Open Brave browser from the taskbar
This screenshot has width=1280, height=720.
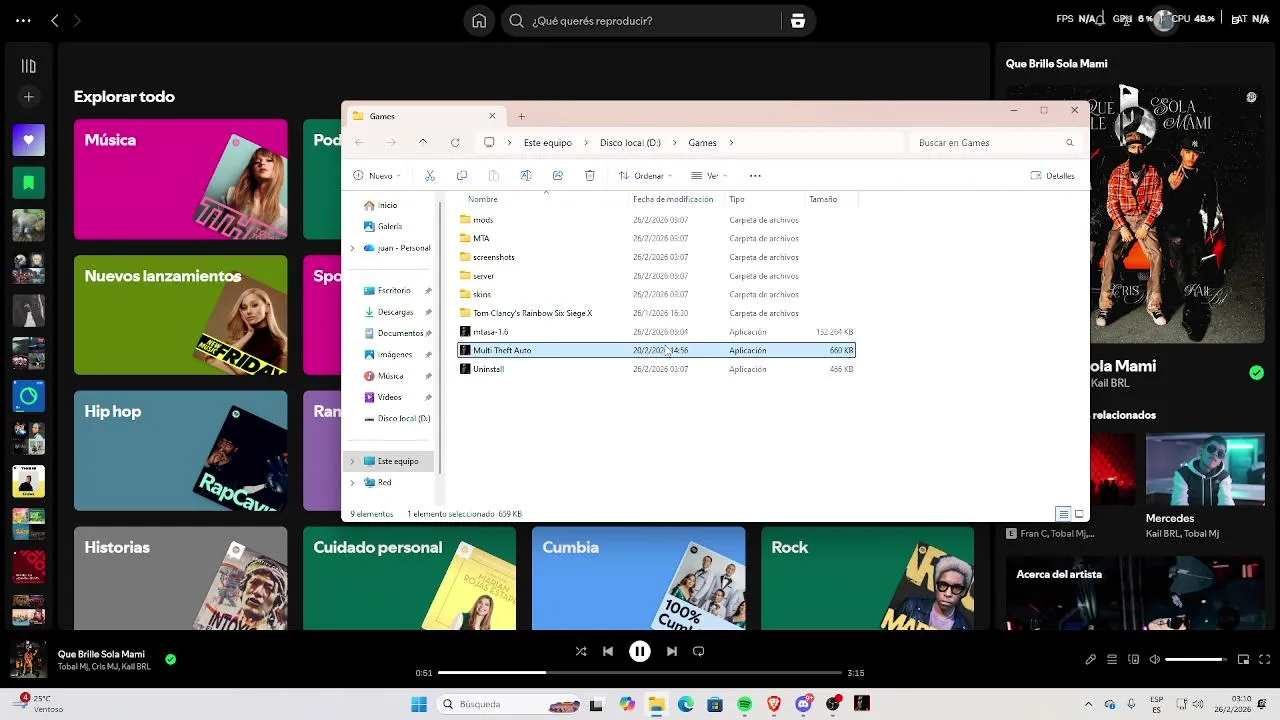click(774, 705)
